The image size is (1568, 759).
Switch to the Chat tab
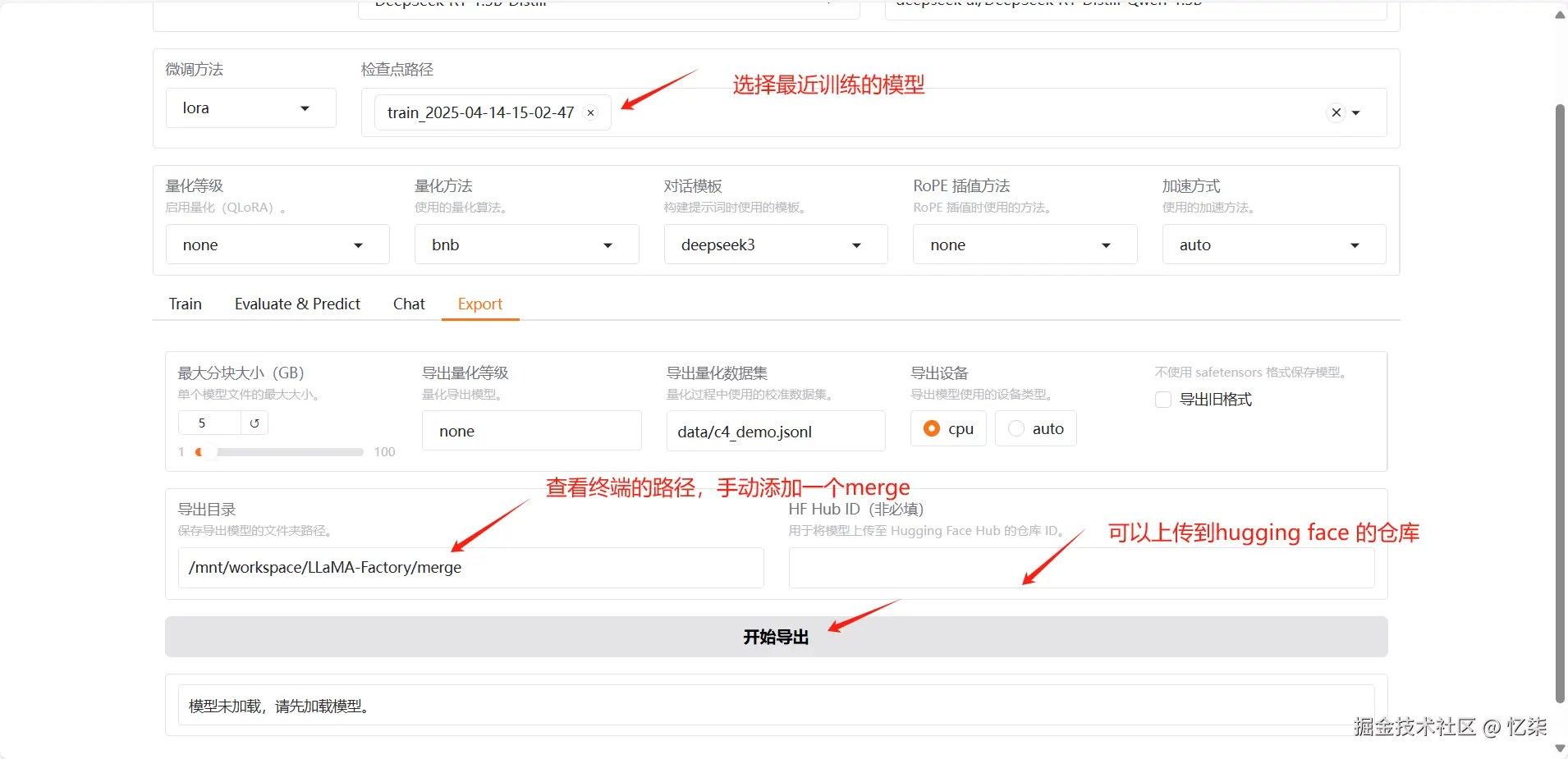click(409, 304)
